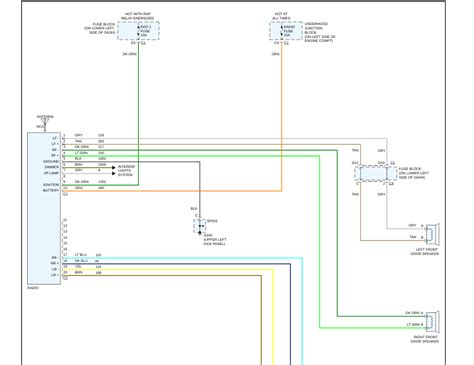Screen dimensions: 474x365
Task: Click the HOT WITH RAP RELAY ENERGIZED text
Action: click(x=138, y=16)
